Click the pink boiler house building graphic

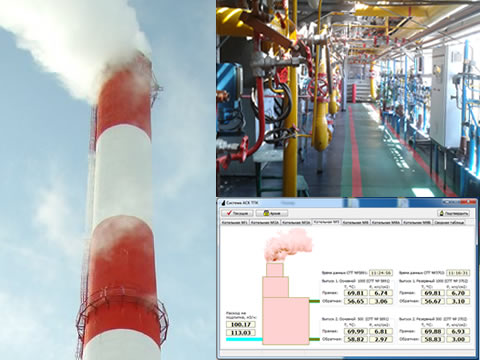[286, 303]
